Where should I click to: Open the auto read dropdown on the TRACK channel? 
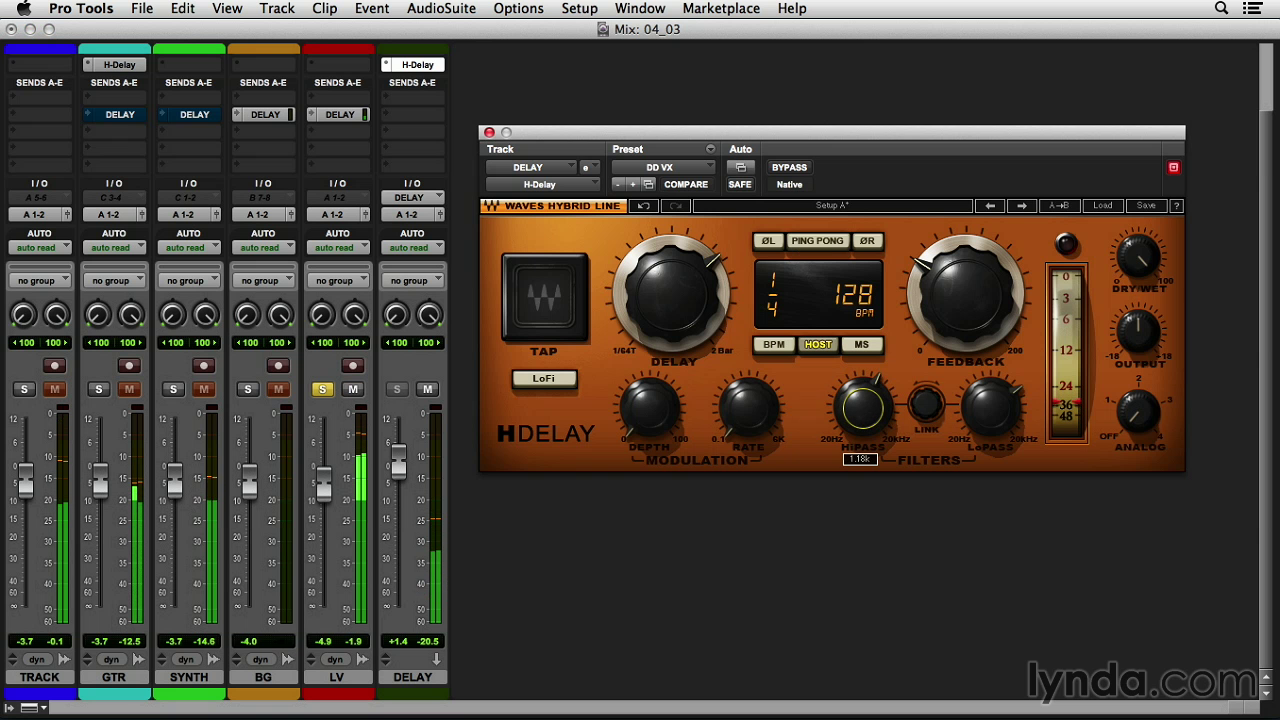40,248
